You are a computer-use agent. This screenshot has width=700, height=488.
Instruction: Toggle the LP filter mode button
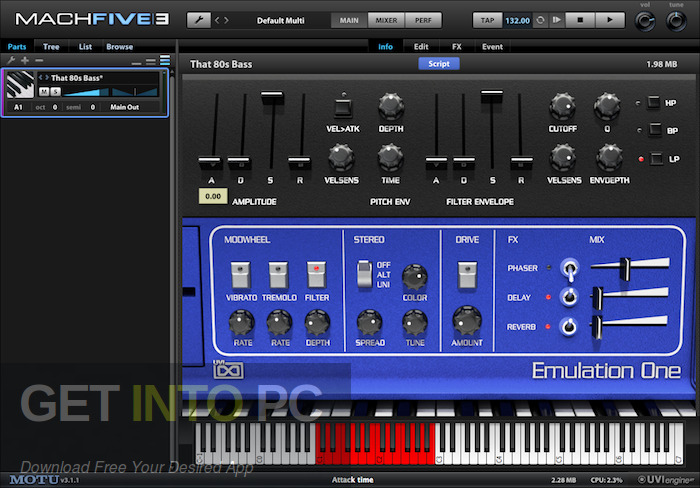(x=656, y=159)
